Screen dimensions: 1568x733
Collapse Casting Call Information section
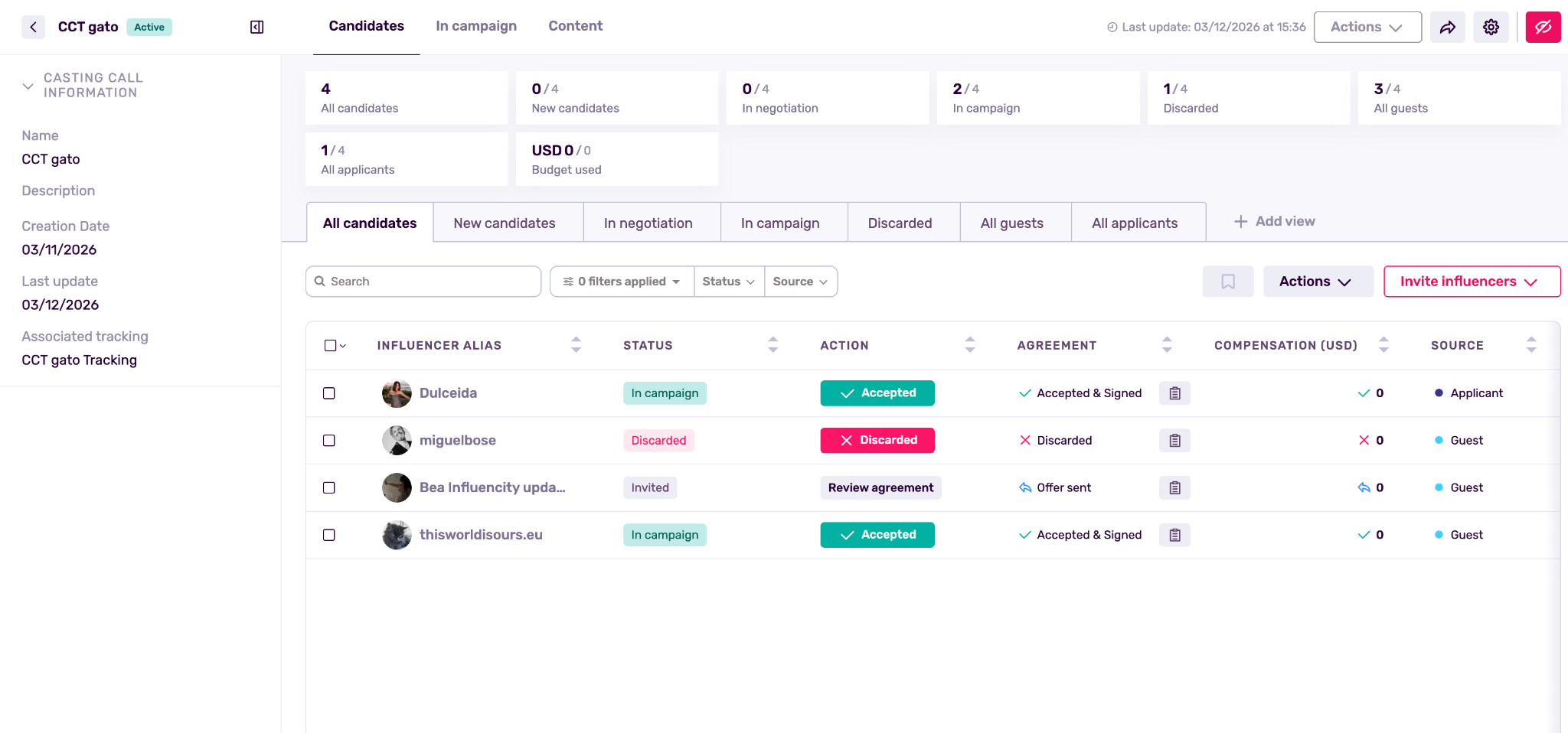[x=28, y=86]
